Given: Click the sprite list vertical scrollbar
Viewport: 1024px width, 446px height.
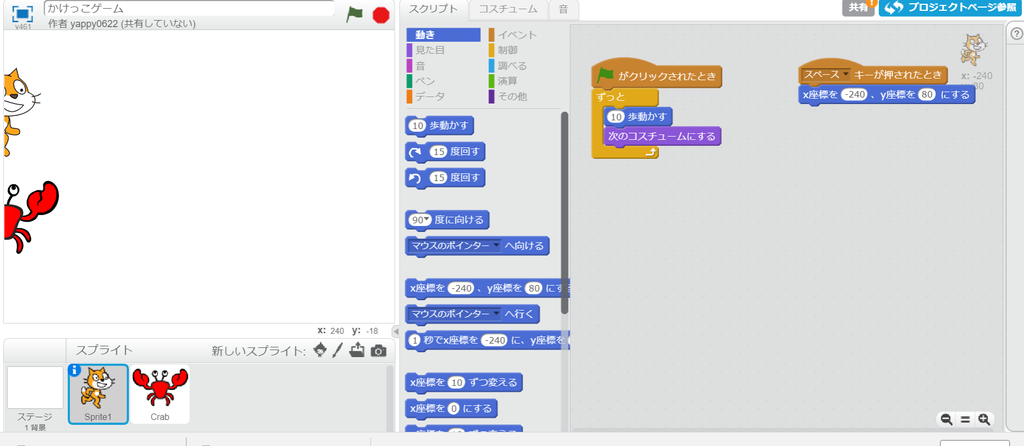Looking at the screenshot, I should 390,398.
